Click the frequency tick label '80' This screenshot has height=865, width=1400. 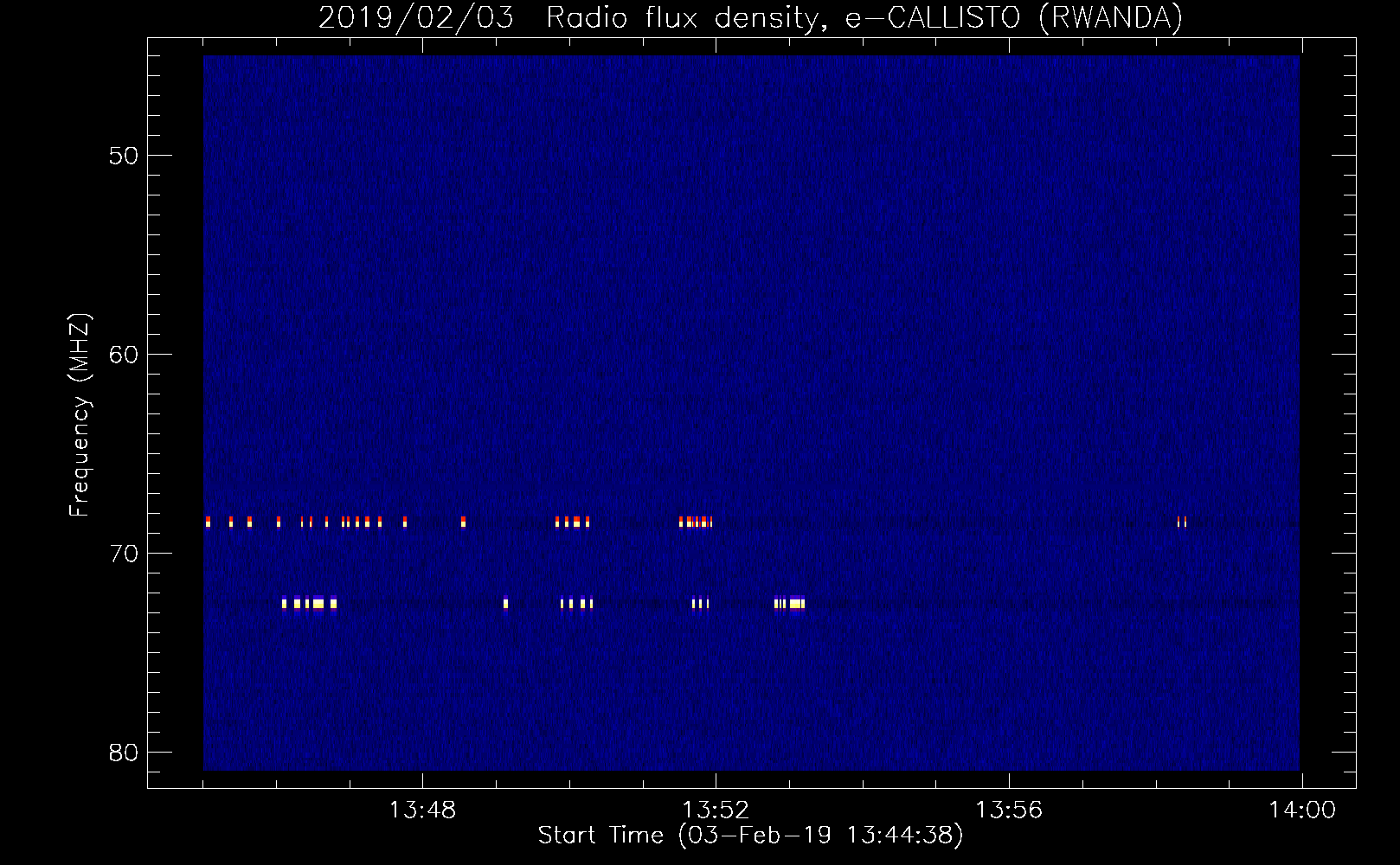pyautogui.click(x=123, y=753)
